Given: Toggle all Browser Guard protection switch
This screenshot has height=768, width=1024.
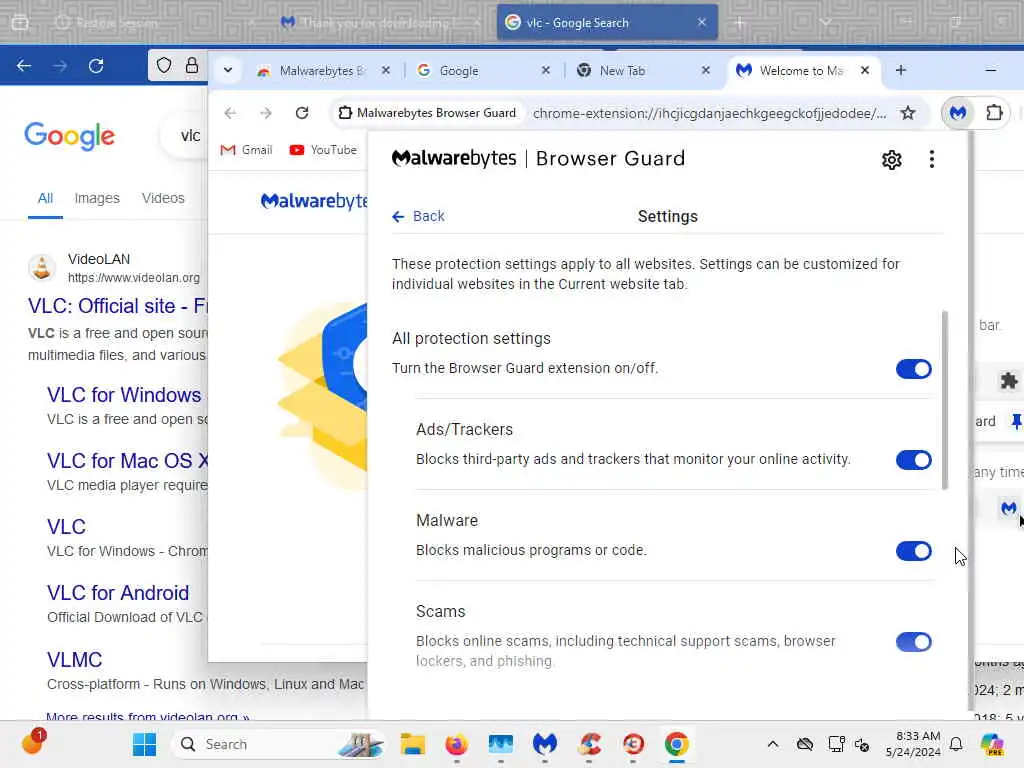Looking at the screenshot, I should point(913,369).
